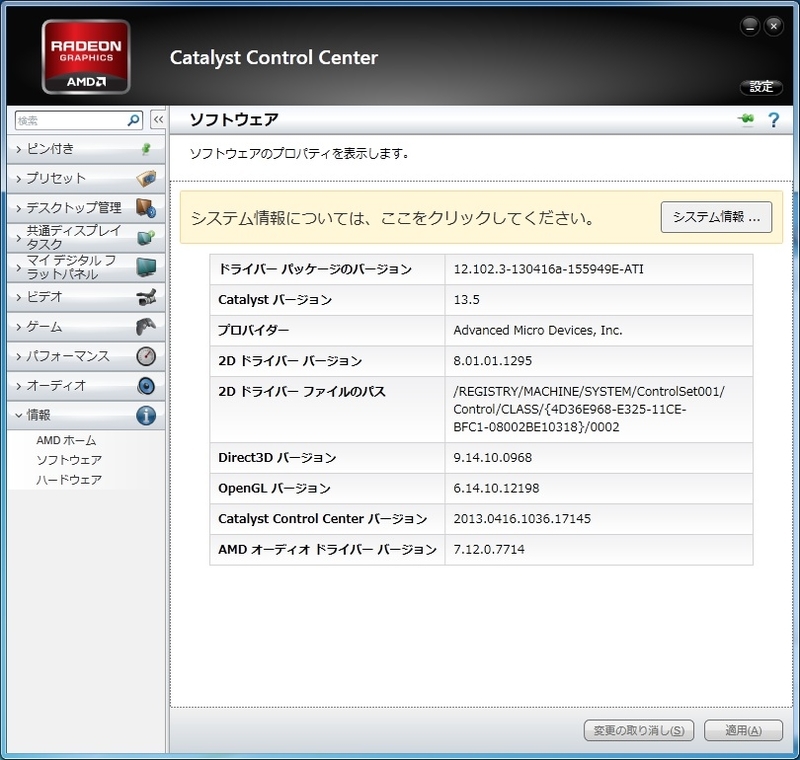Click the 共通ディスプレイ タスク monitor icon
The image size is (800, 760).
click(x=146, y=238)
